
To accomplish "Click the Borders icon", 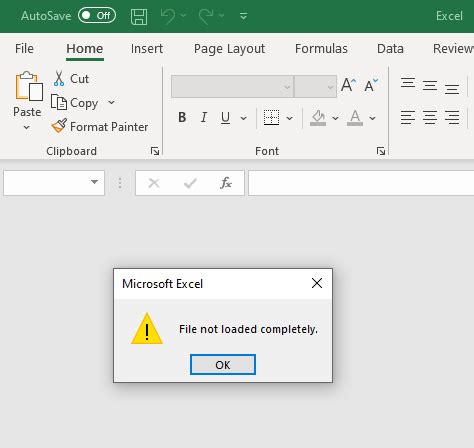I will pyautogui.click(x=271, y=118).
